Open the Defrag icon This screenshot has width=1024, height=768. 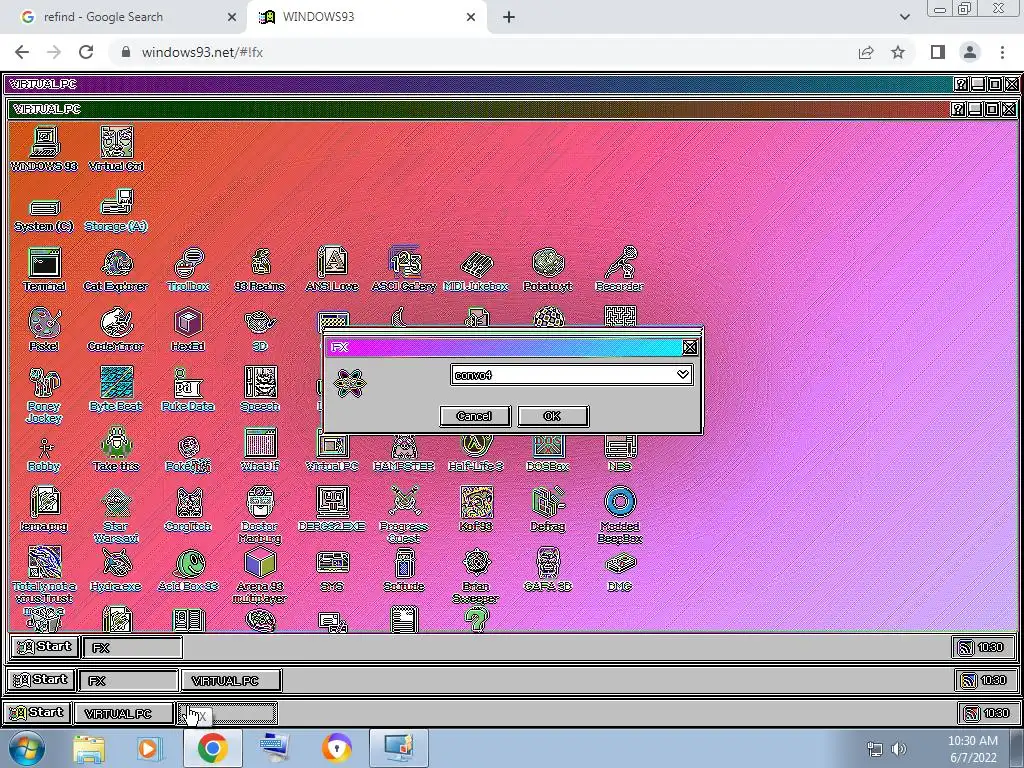[x=547, y=509]
